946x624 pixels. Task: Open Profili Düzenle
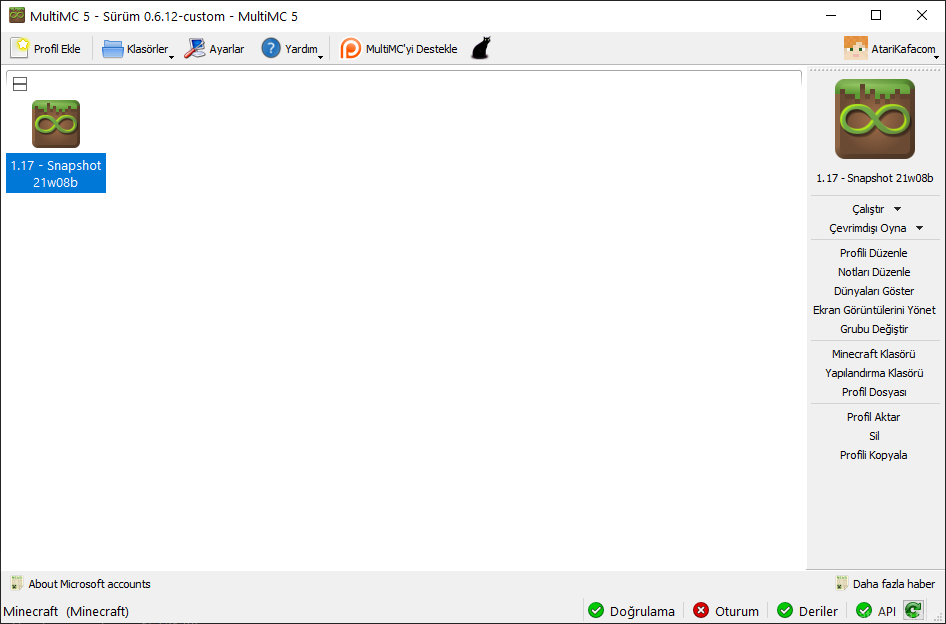[874, 253]
